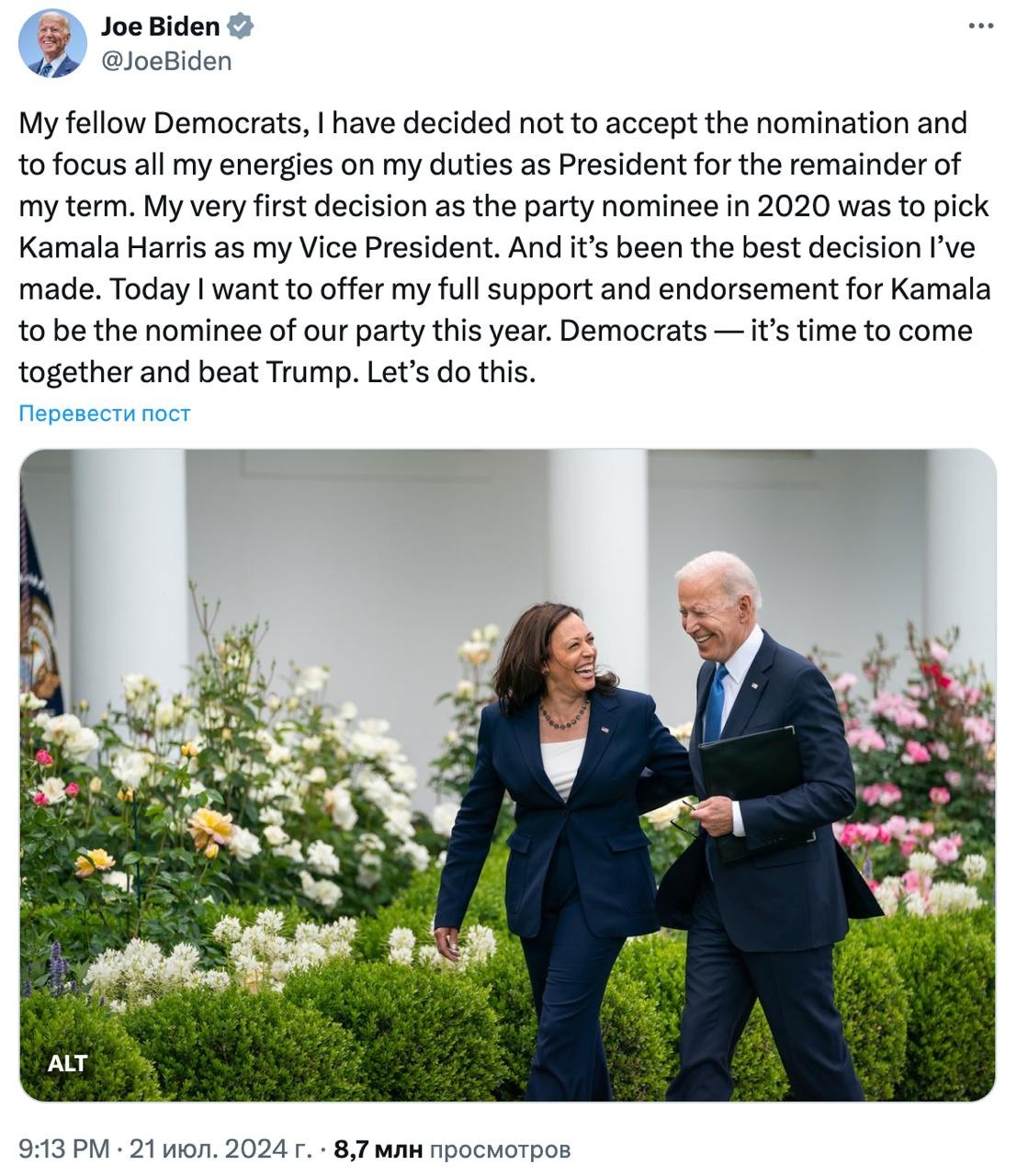Click the 9:13 PM timestamp
The height and width of the screenshot is (1176, 1017).
(63, 1148)
